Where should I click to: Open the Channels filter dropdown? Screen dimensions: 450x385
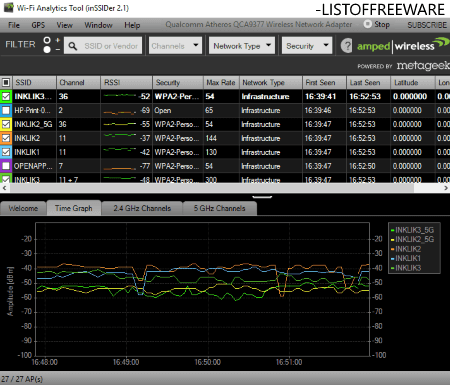[175, 45]
